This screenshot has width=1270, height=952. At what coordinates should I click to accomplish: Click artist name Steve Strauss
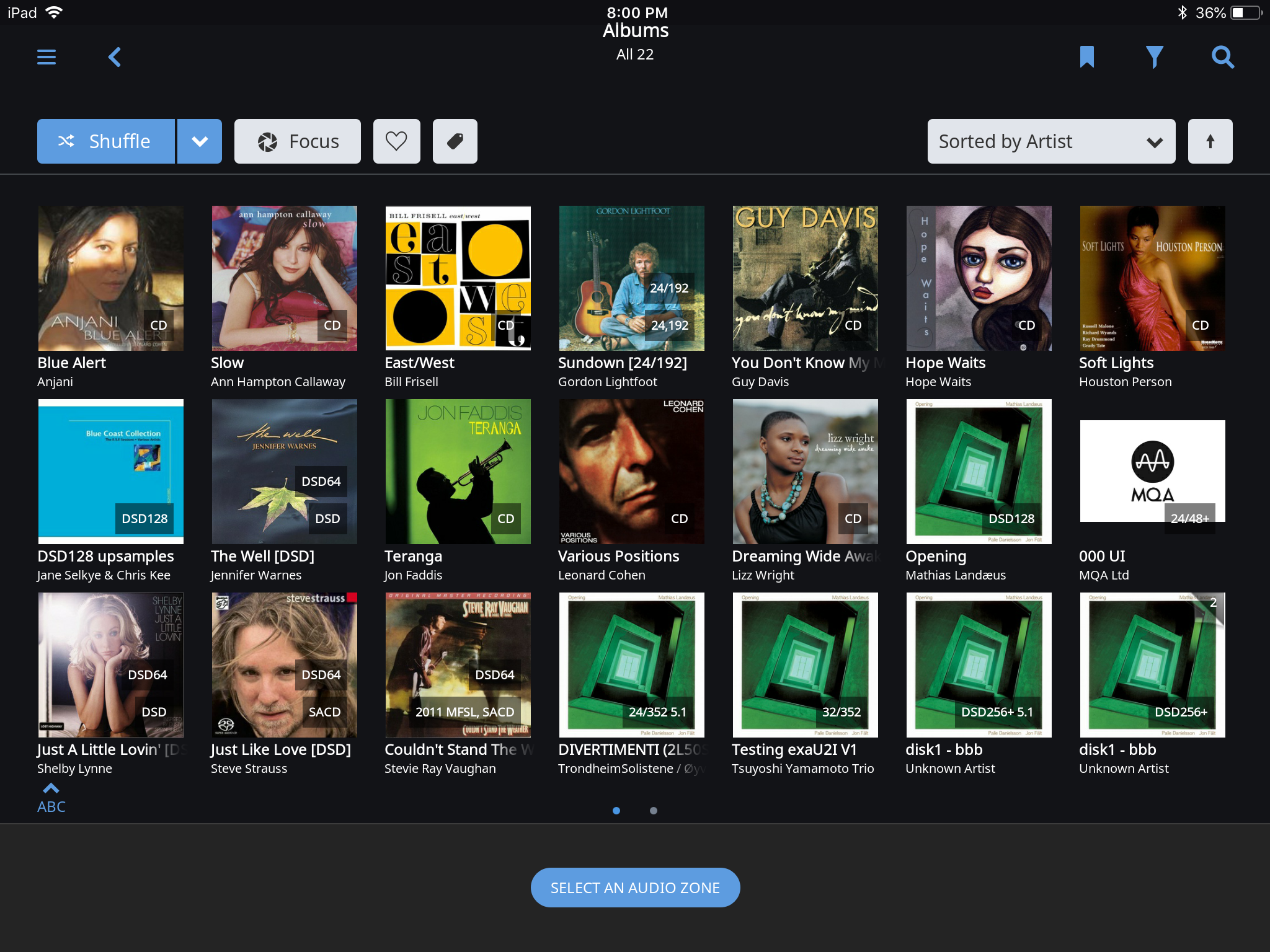[249, 769]
